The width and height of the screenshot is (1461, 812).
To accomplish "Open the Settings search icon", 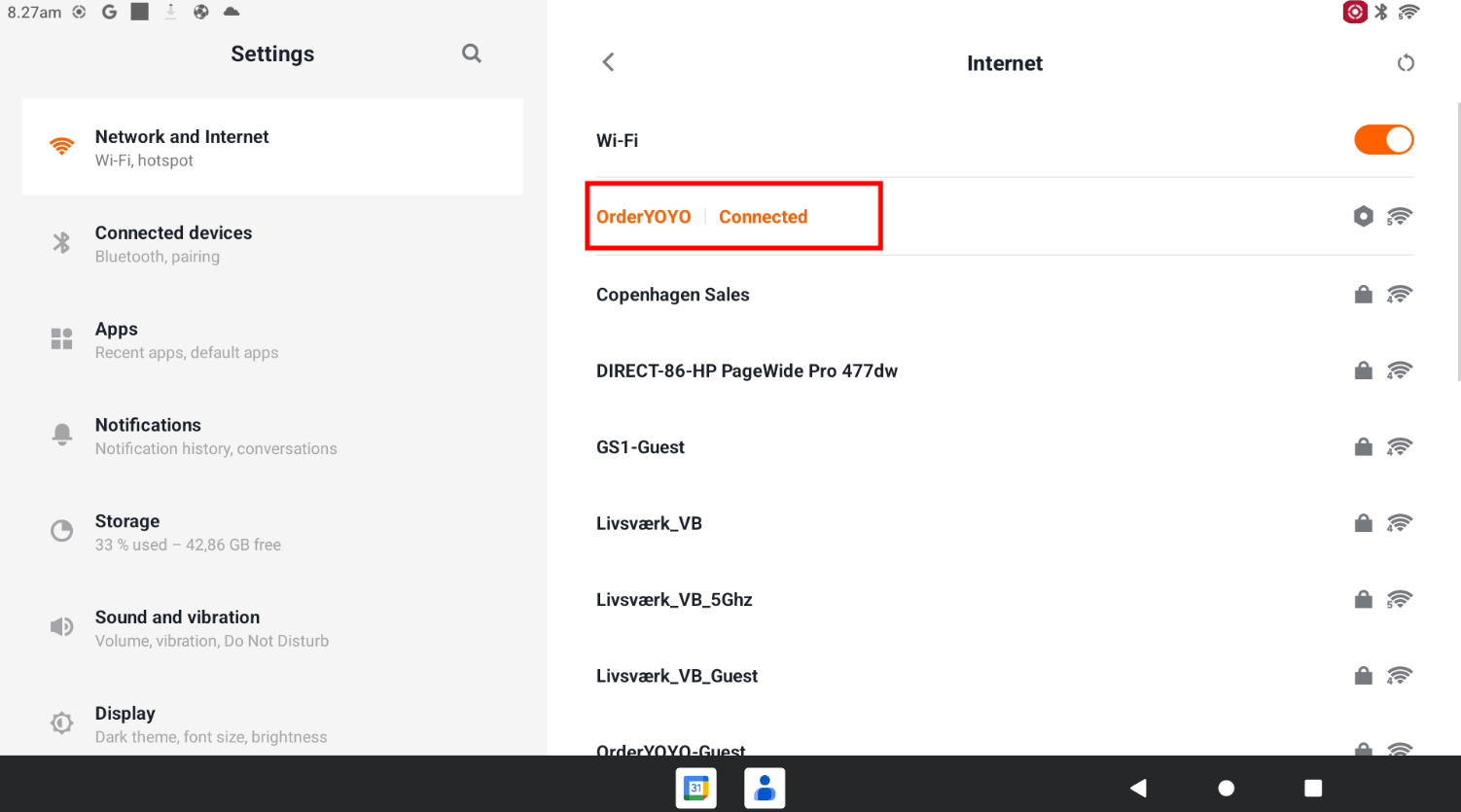I will point(472,53).
